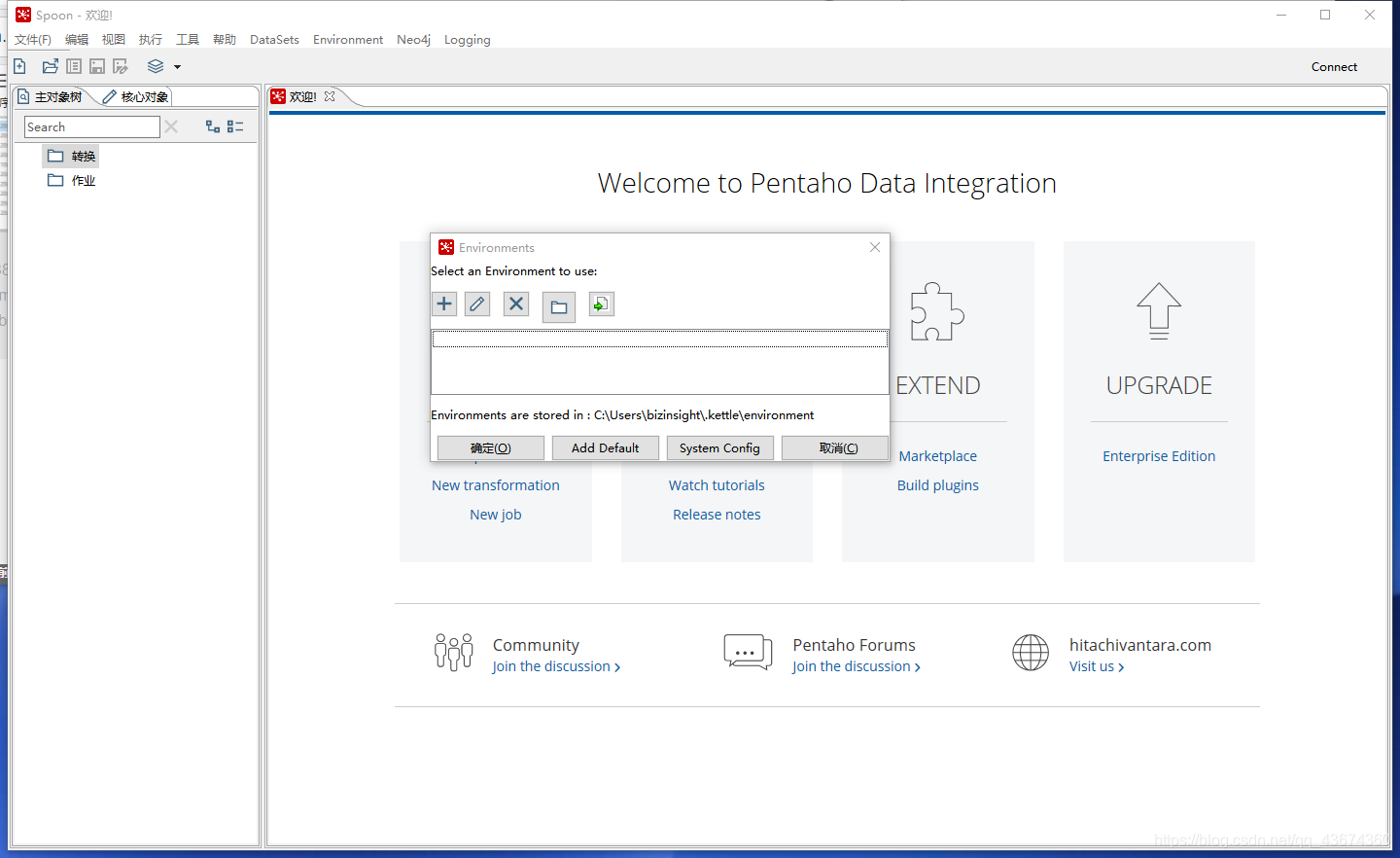Click the Spoon app icon in title bar
Image resolution: width=1400 pixels, height=858 pixels.
pyautogui.click(x=23, y=15)
